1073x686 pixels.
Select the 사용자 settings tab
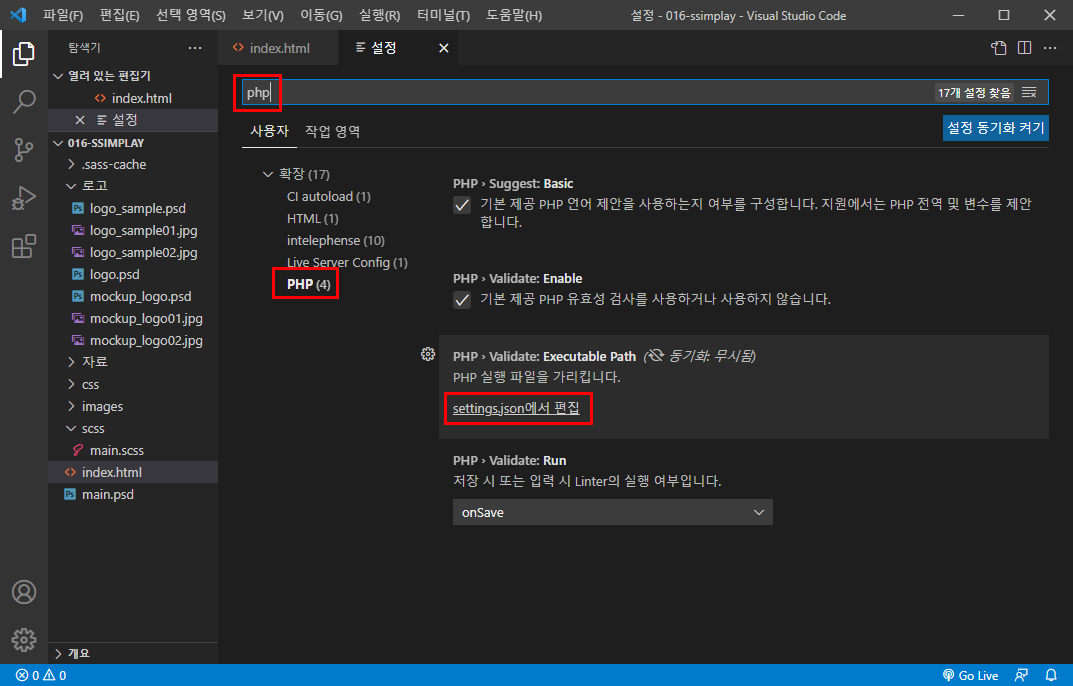click(x=270, y=131)
